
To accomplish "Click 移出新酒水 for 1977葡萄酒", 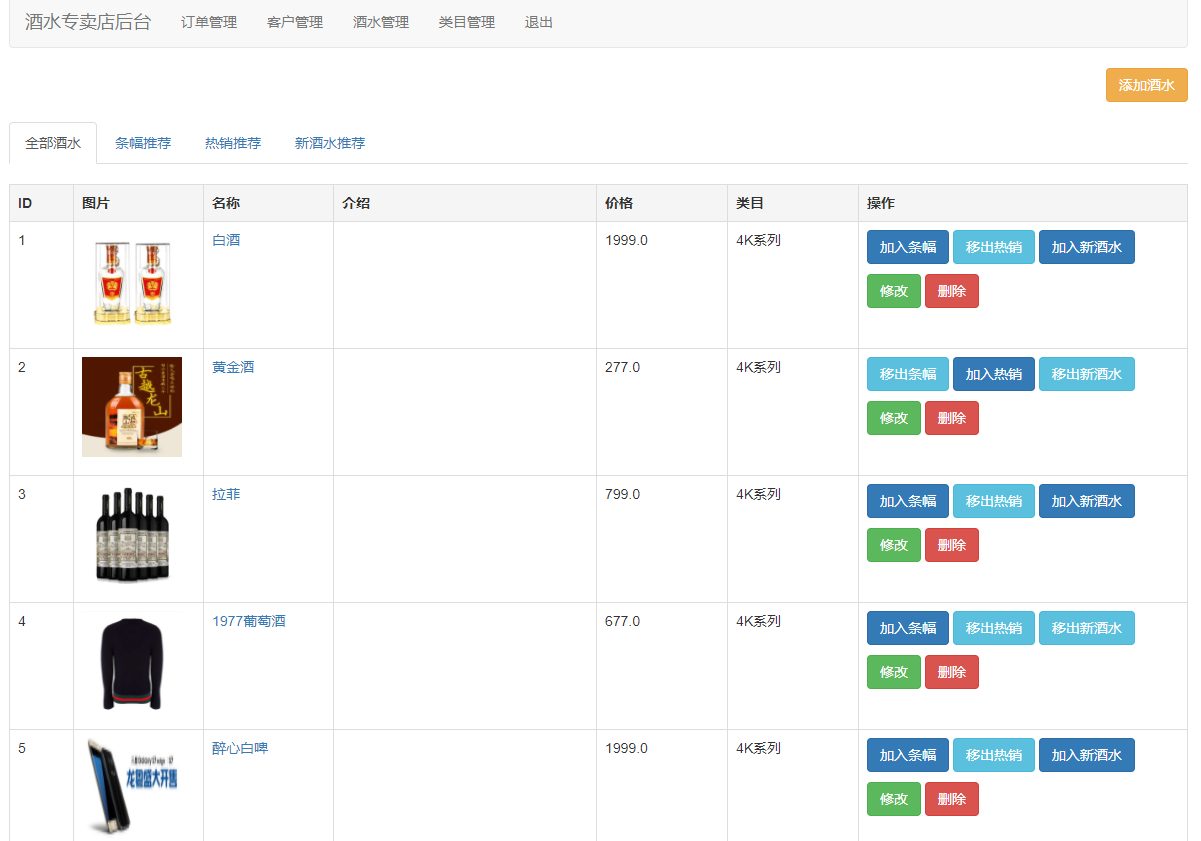I will pos(1086,628).
